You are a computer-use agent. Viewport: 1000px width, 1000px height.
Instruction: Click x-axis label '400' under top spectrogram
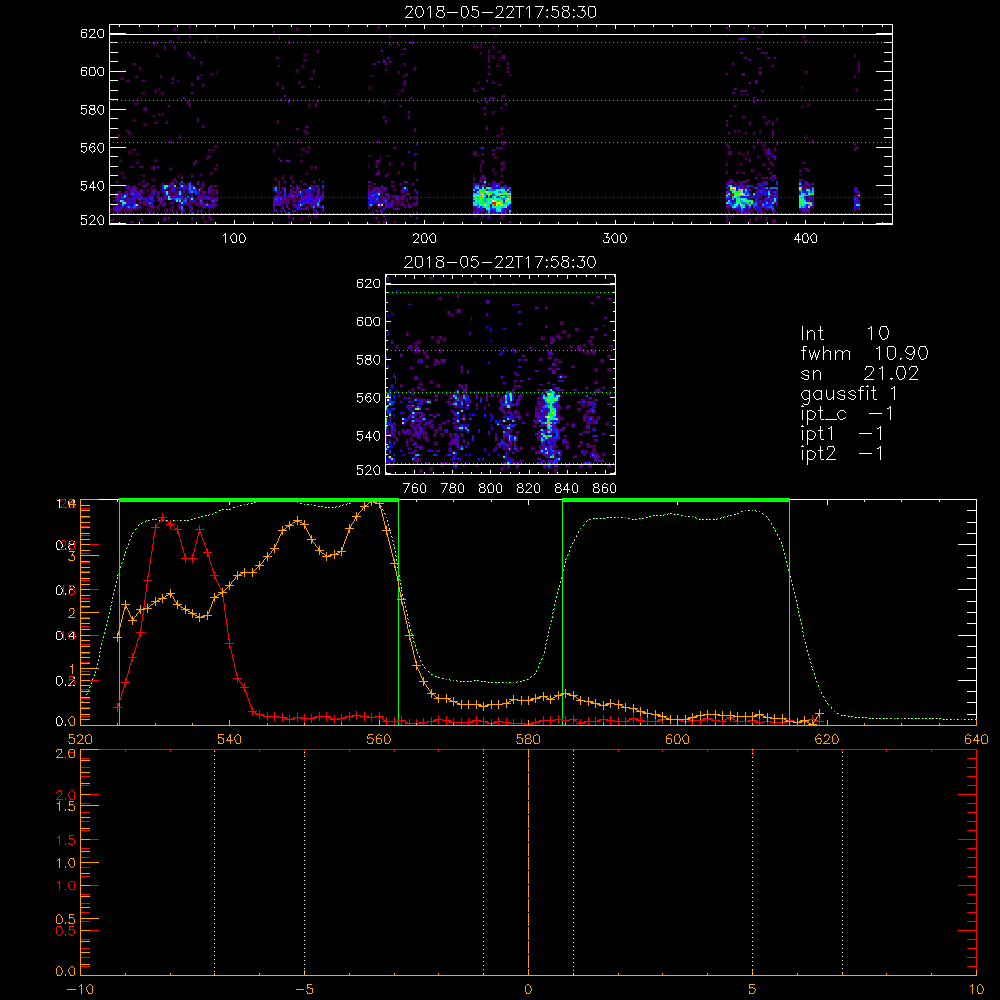click(x=805, y=239)
